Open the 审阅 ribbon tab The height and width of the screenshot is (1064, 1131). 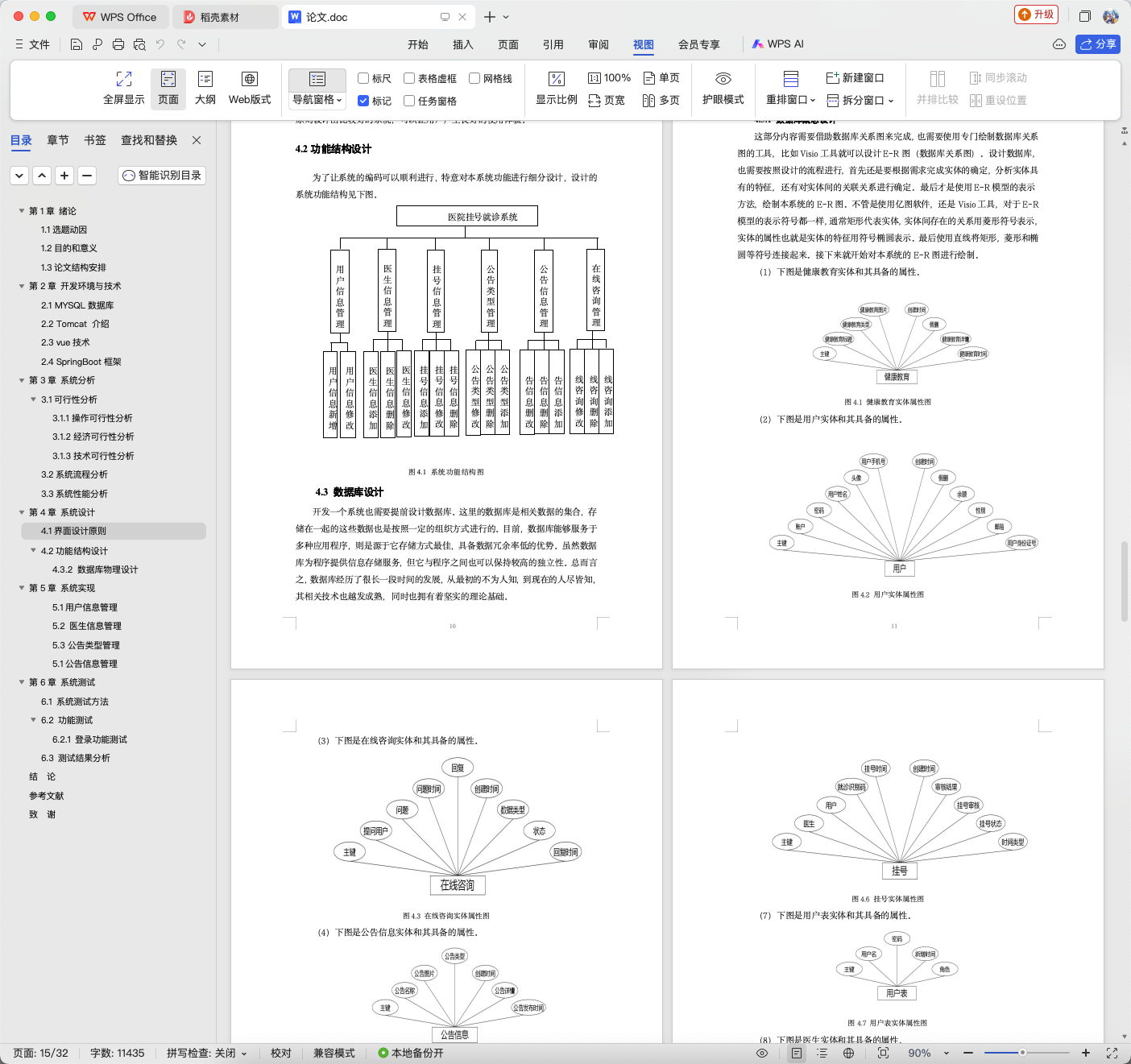click(x=599, y=44)
